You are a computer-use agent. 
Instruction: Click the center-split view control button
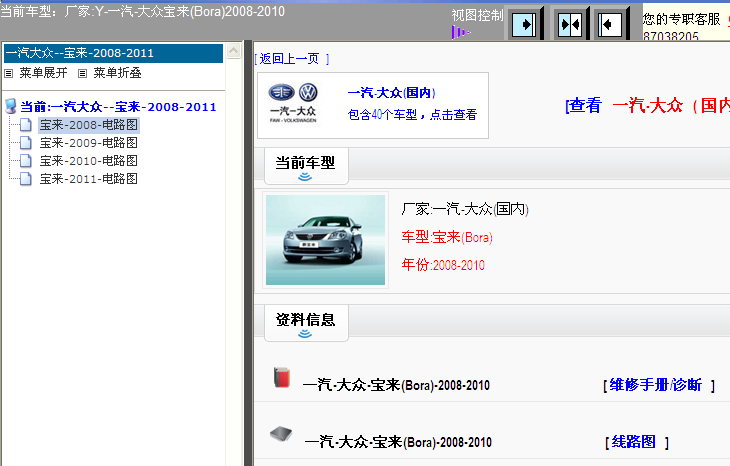point(570,24)
